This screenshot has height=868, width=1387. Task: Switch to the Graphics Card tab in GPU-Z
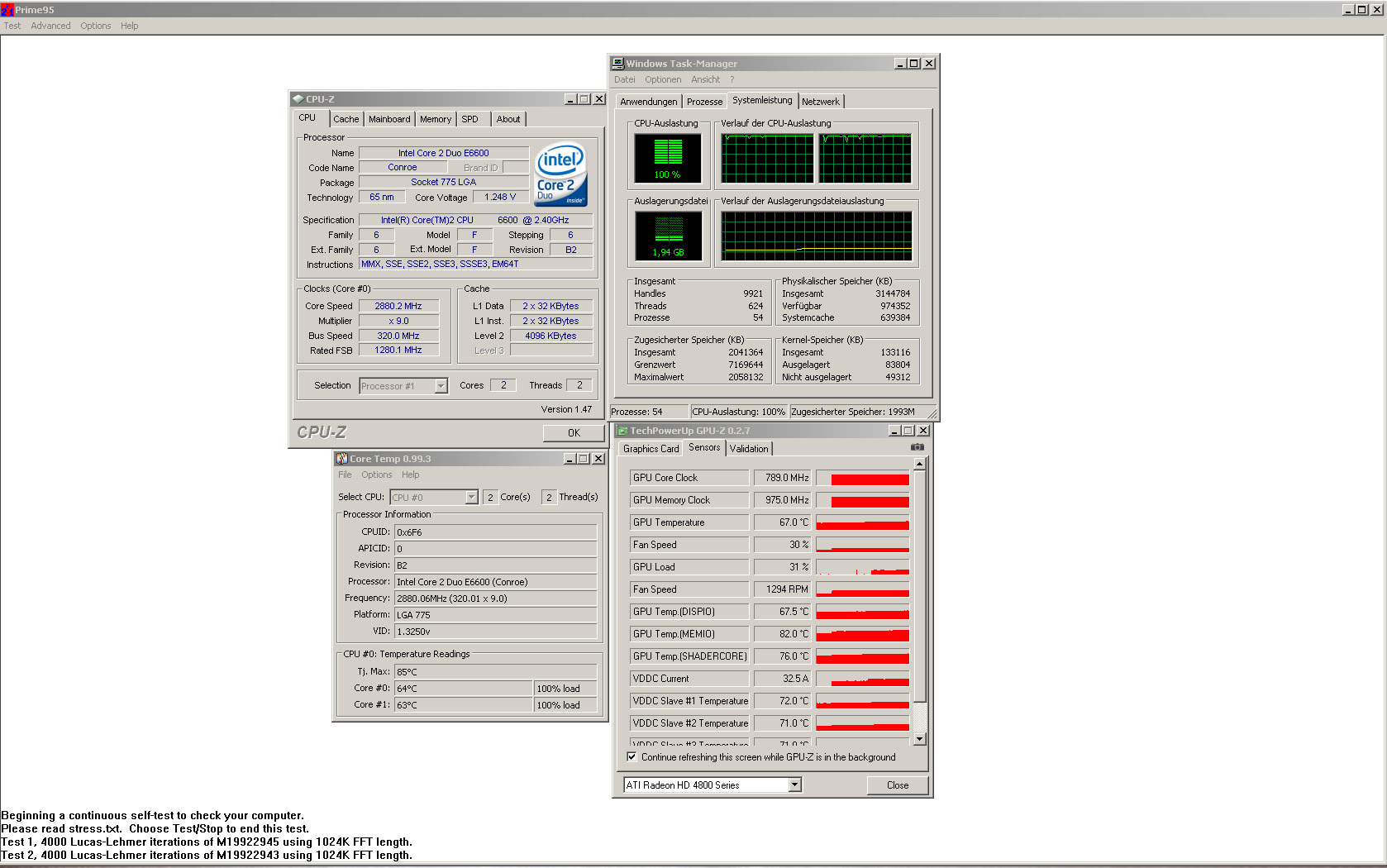651,449
